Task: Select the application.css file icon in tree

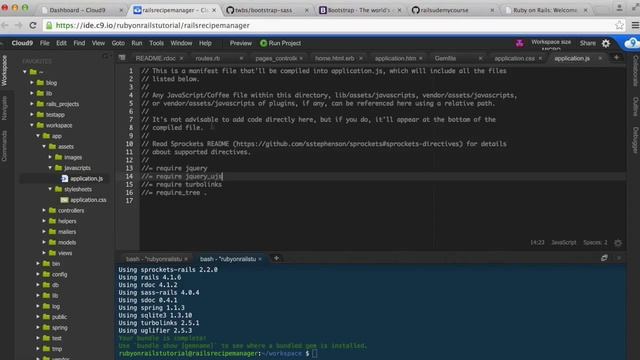Action: coord(64,200)
